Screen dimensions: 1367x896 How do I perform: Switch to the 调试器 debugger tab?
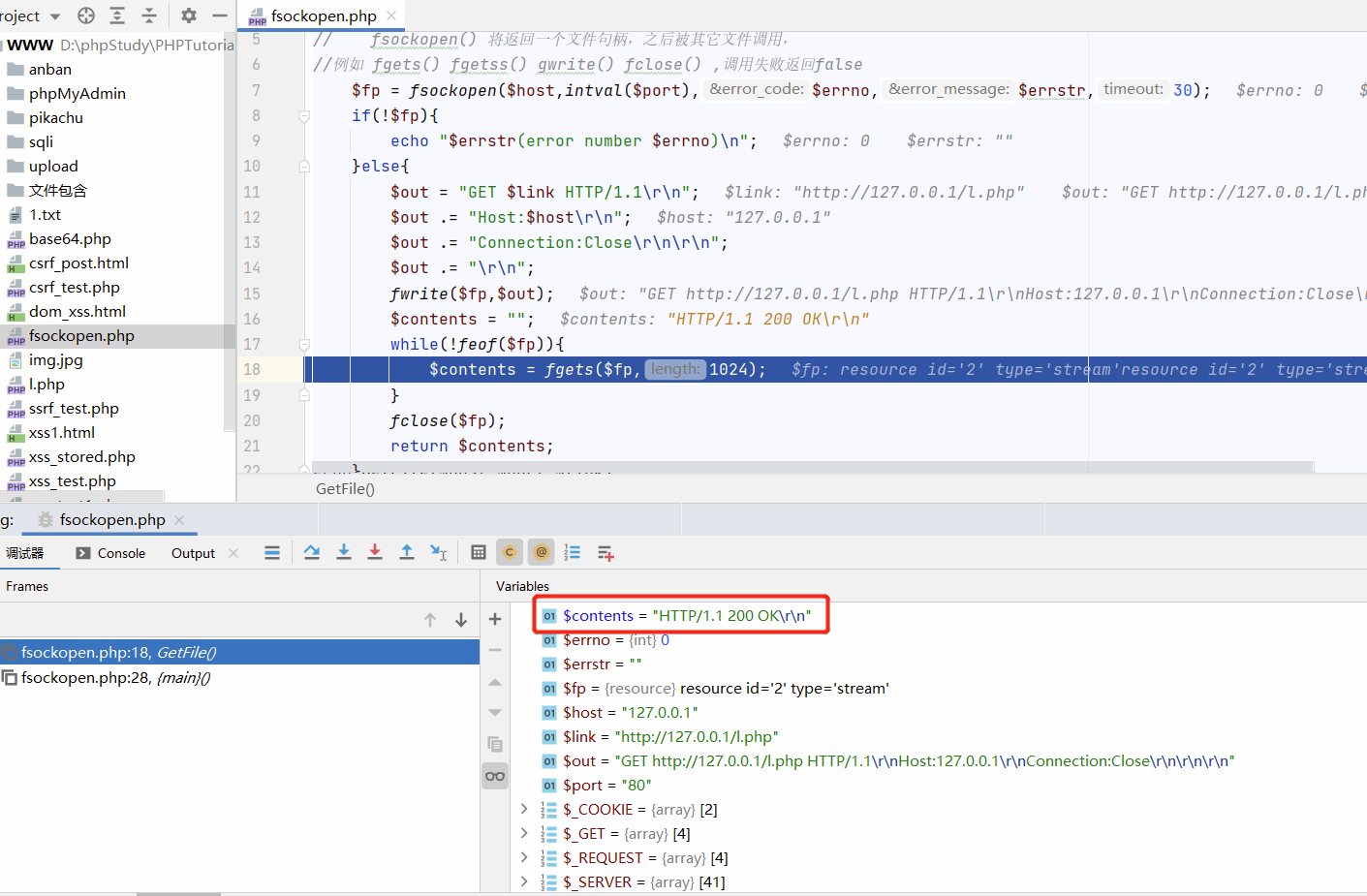pos(25,553)
